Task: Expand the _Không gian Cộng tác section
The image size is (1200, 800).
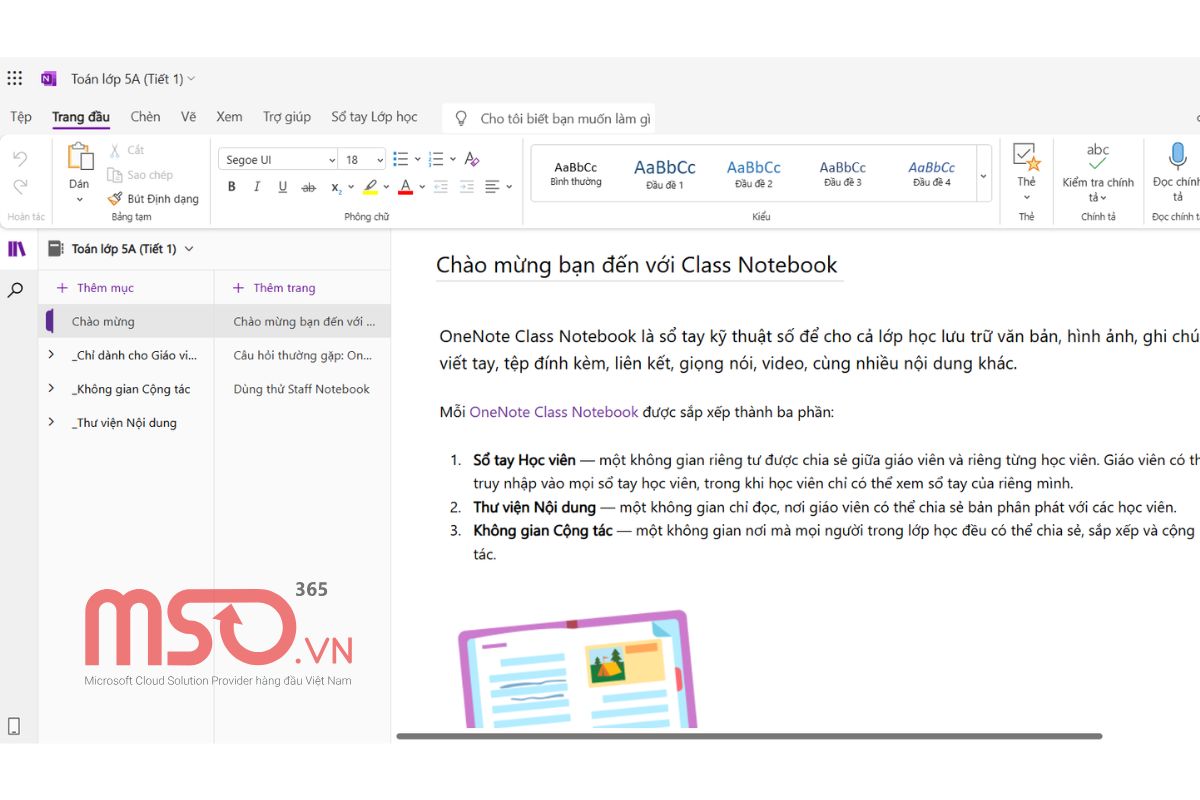Action: point(51,389)
